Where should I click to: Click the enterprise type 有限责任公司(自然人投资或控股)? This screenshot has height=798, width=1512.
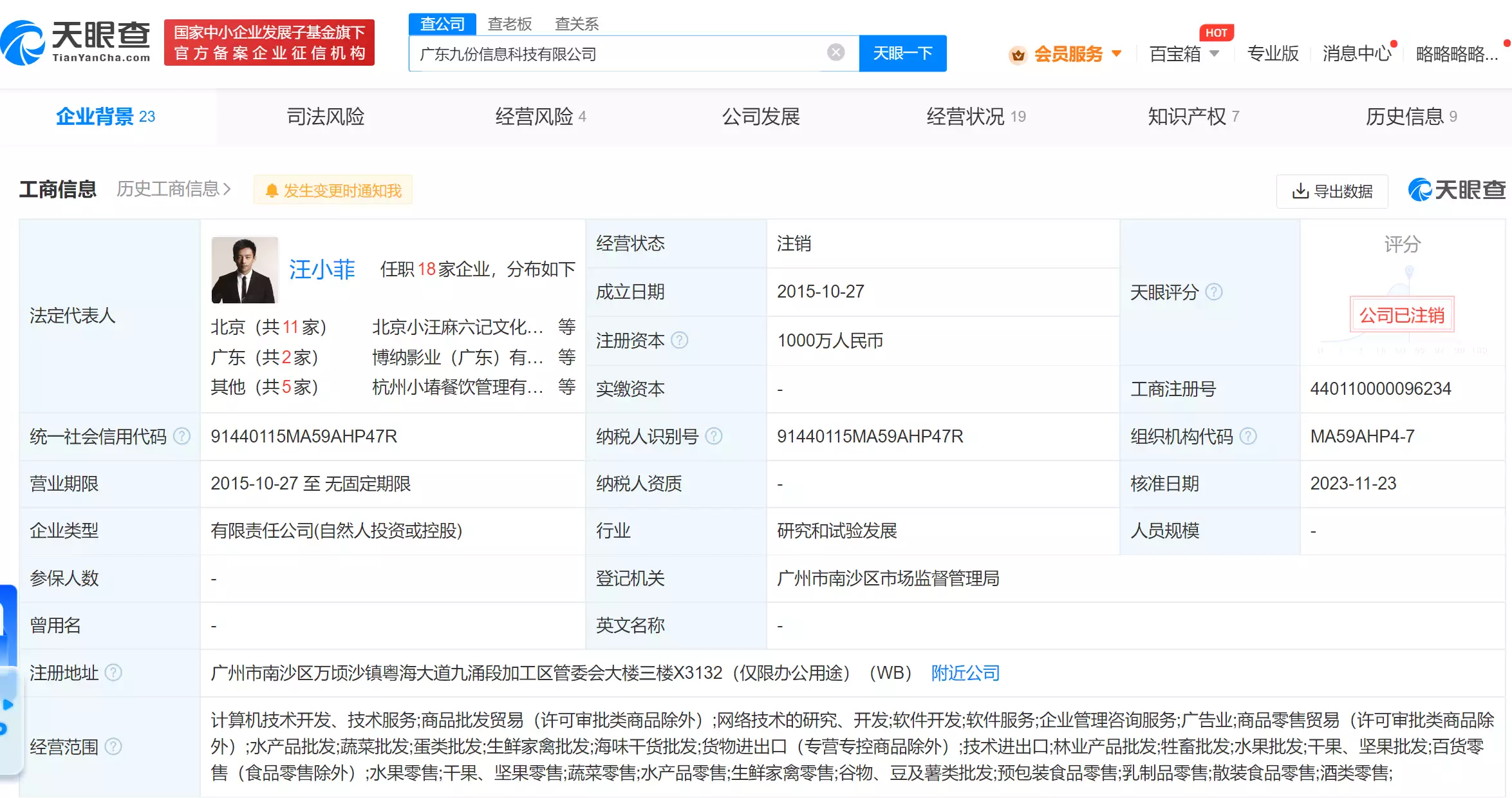tap(336, 531)
